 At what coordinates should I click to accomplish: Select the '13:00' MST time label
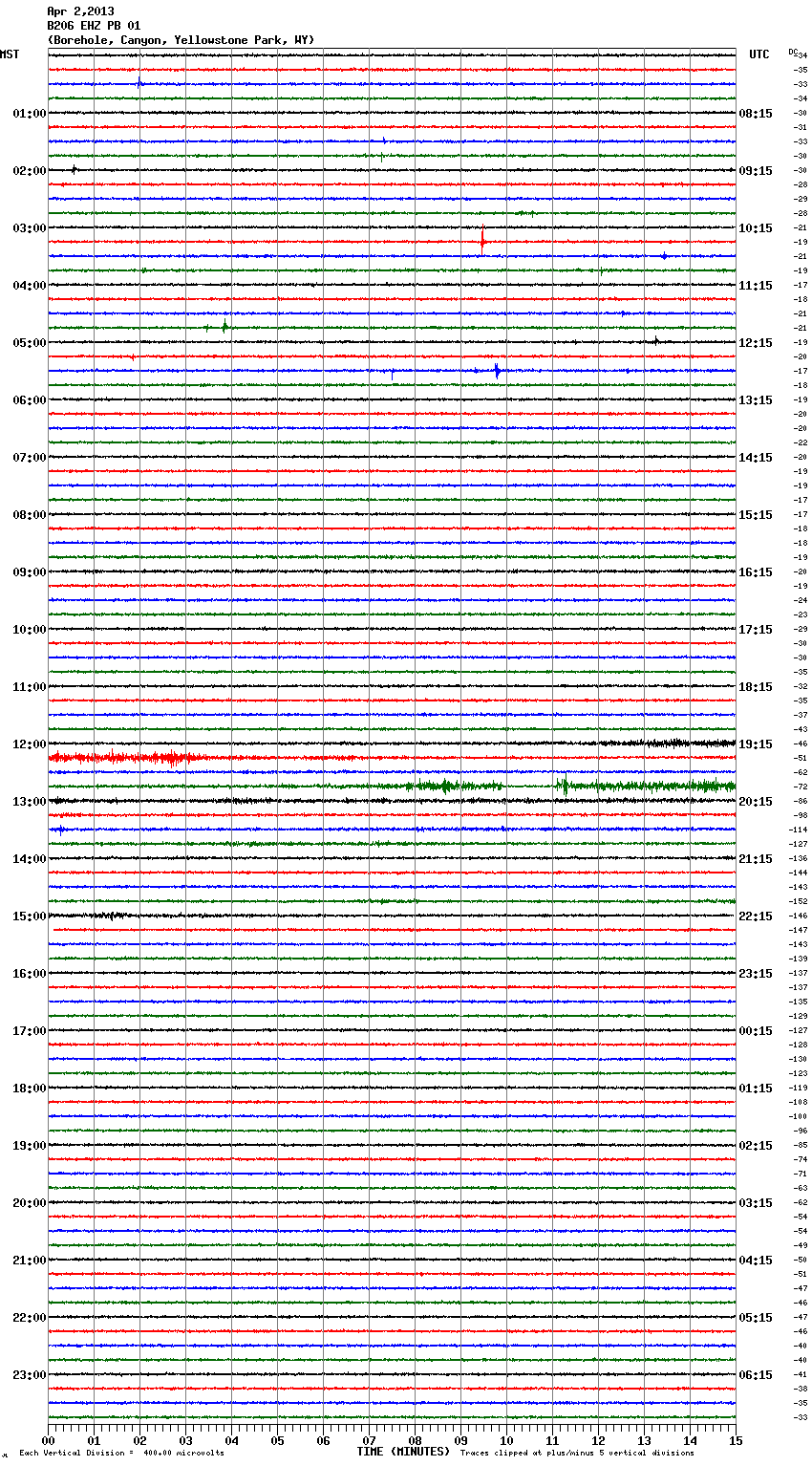pos(29,802)
